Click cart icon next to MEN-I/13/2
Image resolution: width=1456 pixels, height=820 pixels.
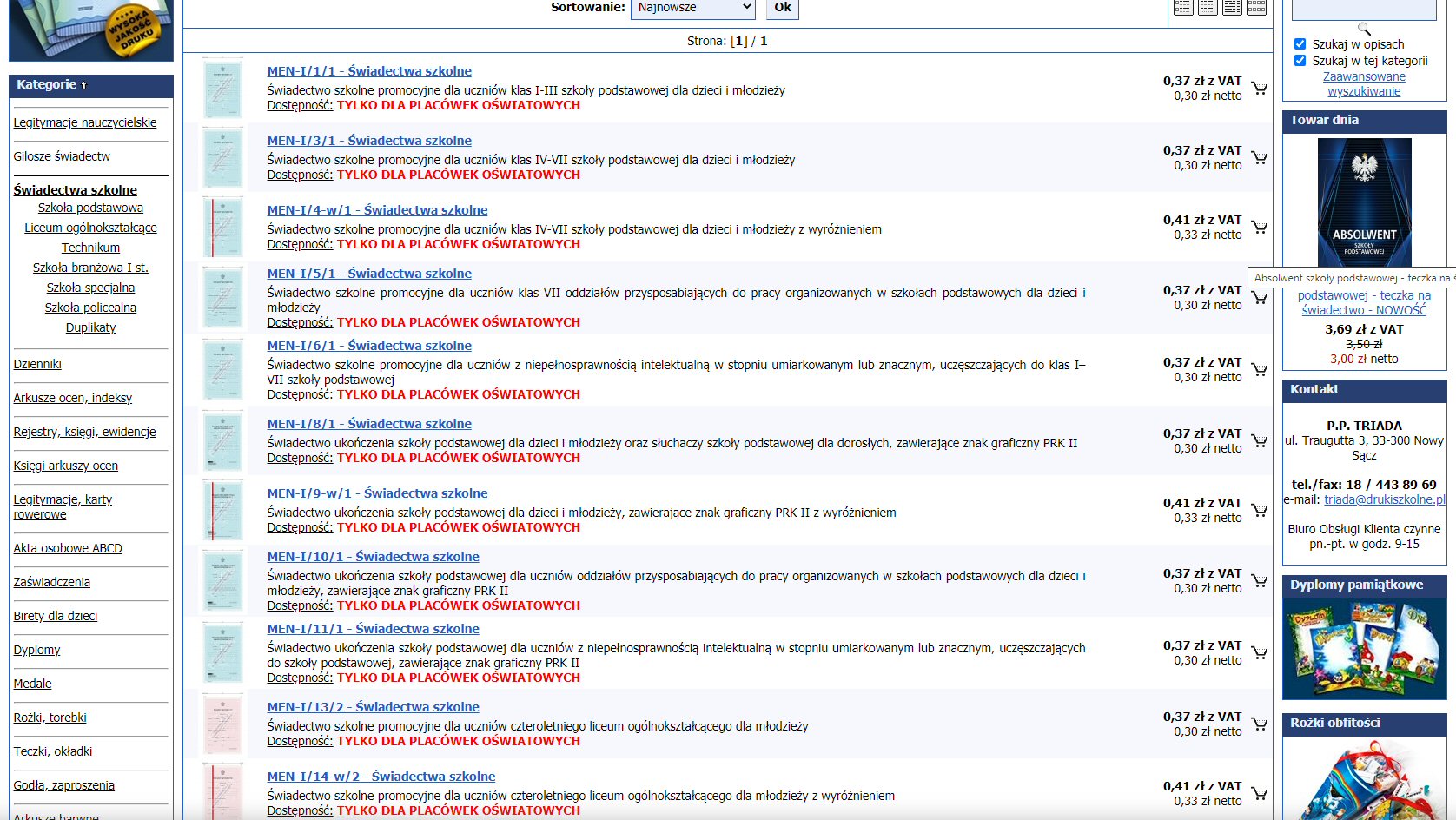tap(1259, 724)
